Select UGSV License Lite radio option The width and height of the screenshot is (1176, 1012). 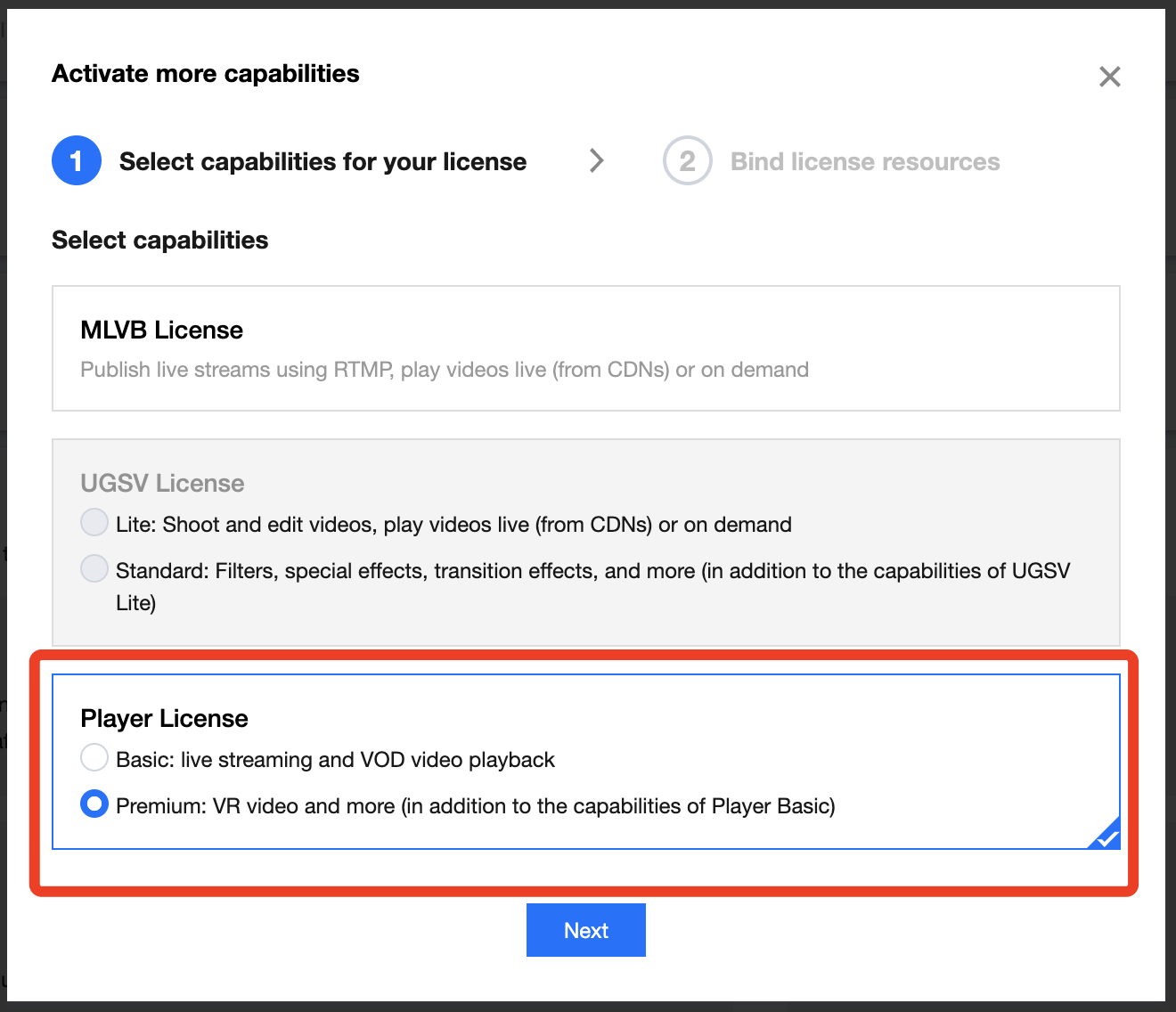coord(94,522)
